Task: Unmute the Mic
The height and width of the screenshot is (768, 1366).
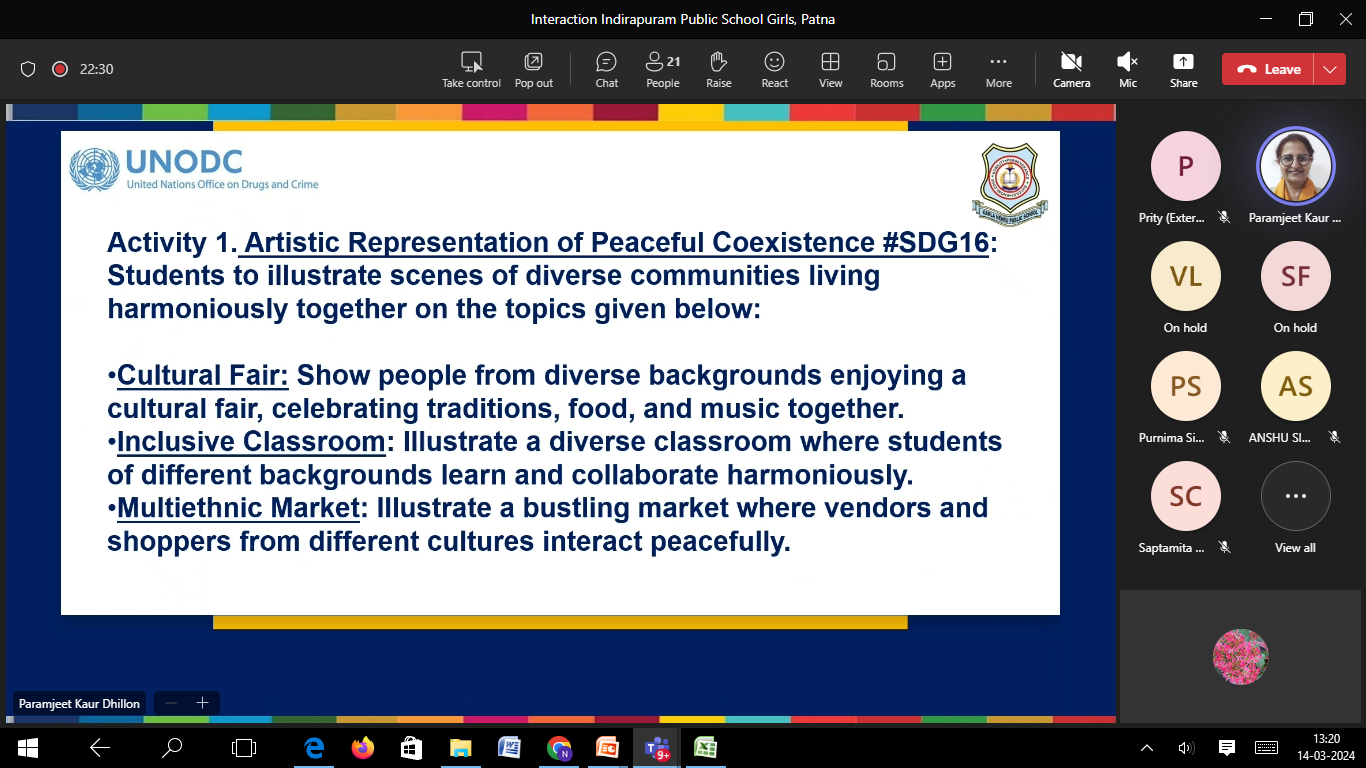Action: pyautogui.click(x=1128, y=69)
